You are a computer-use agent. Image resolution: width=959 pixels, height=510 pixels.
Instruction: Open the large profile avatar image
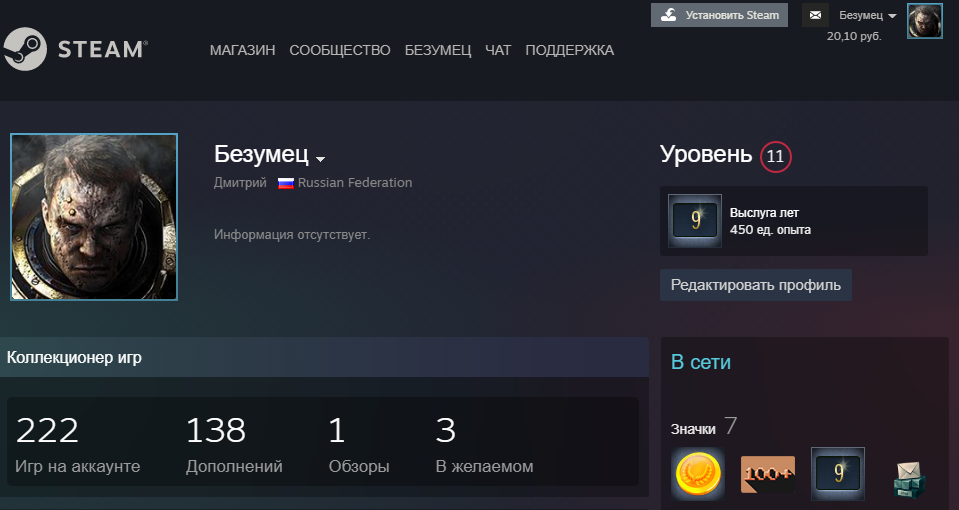[x=94, y=216]
